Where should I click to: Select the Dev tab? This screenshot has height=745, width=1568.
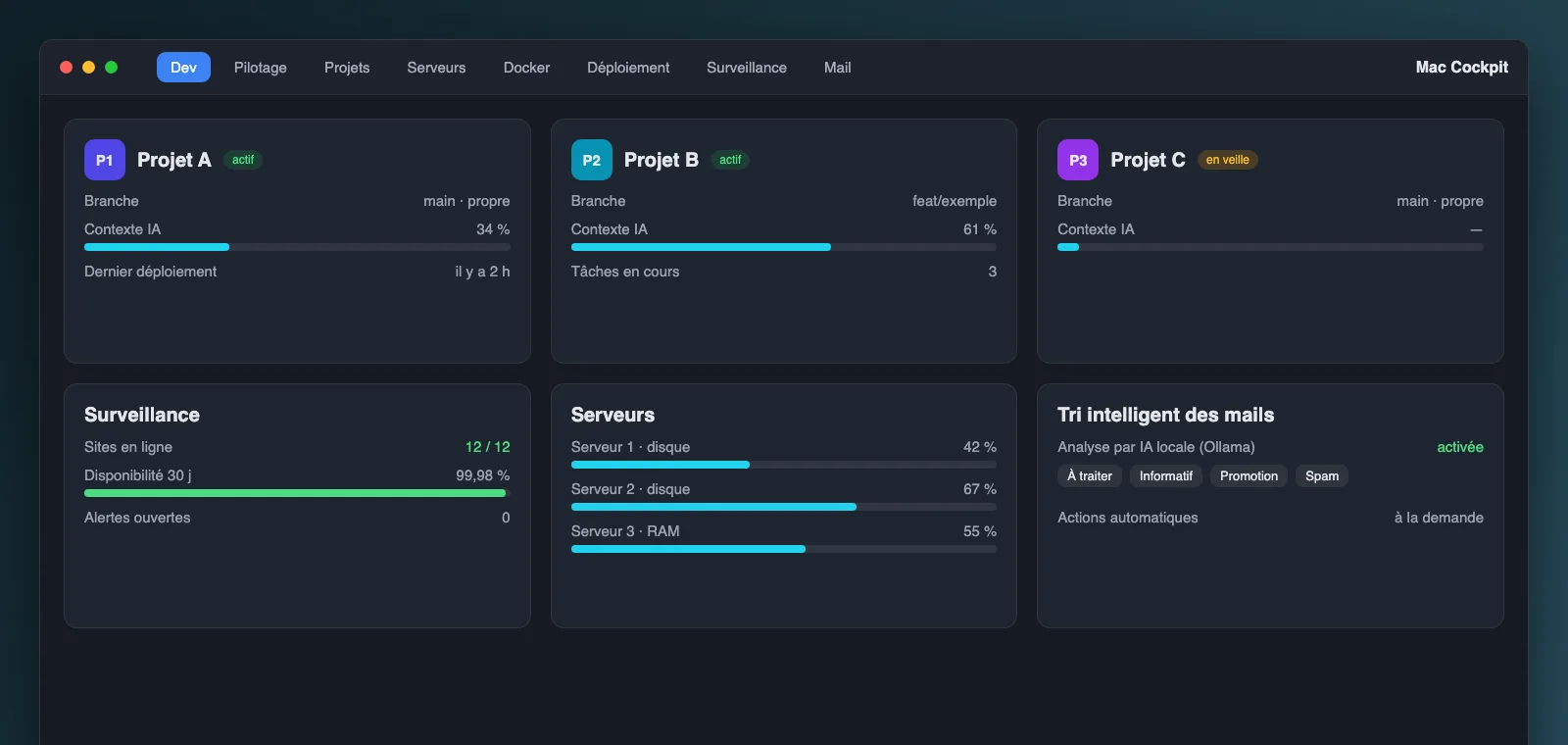point(183,67)
